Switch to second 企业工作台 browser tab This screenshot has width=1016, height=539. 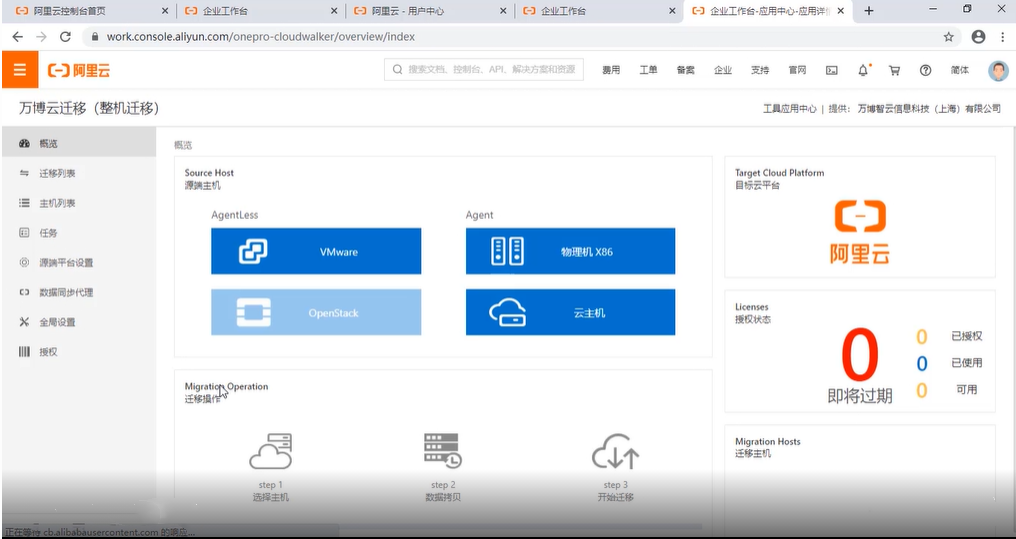point(598,11)
